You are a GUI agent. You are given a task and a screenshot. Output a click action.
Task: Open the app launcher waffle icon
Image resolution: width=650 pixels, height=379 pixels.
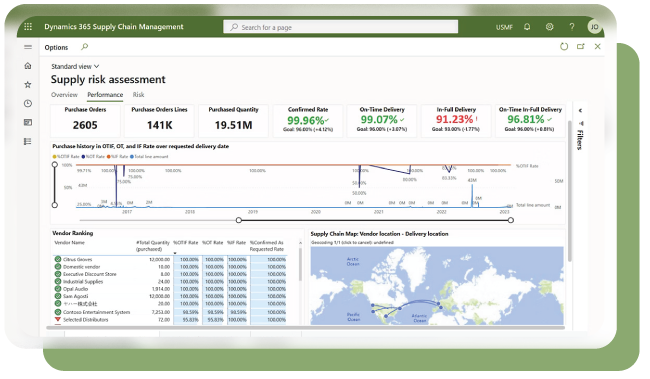coord(28,27)
